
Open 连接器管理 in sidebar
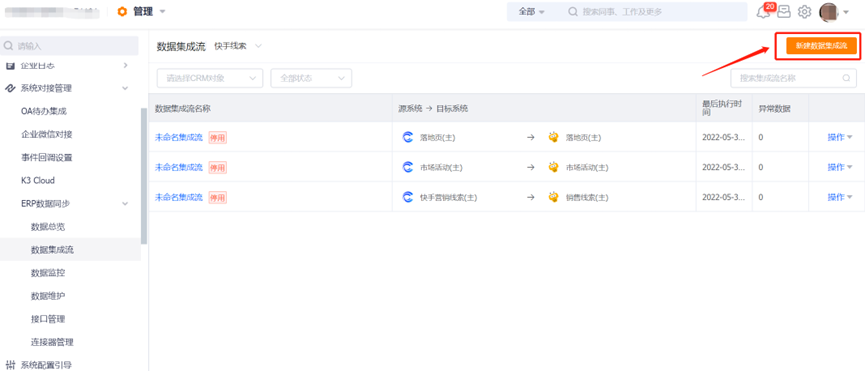[52, 342]
